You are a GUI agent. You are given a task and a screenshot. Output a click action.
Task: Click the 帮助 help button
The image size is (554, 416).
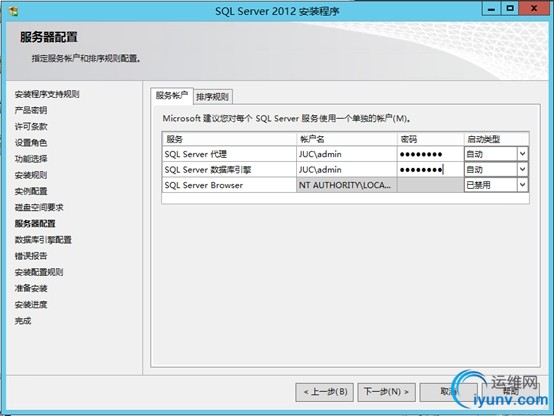pos(511,392)
